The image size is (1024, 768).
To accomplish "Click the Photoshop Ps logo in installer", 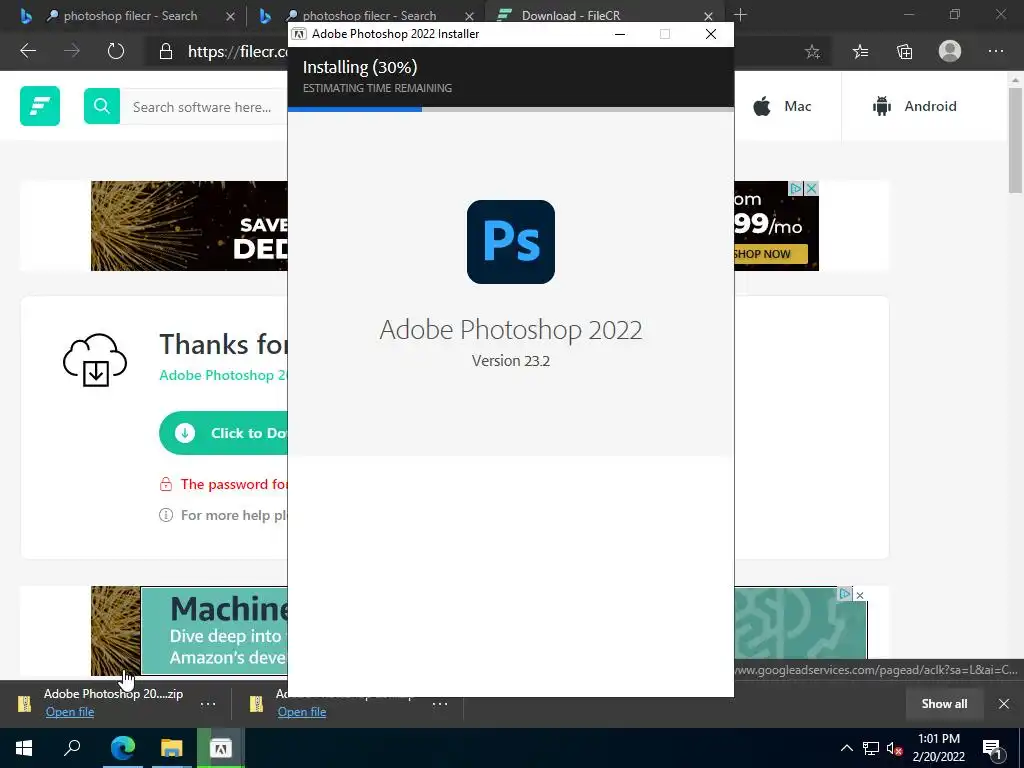I will pyautogui.click(x=511, y=242).
